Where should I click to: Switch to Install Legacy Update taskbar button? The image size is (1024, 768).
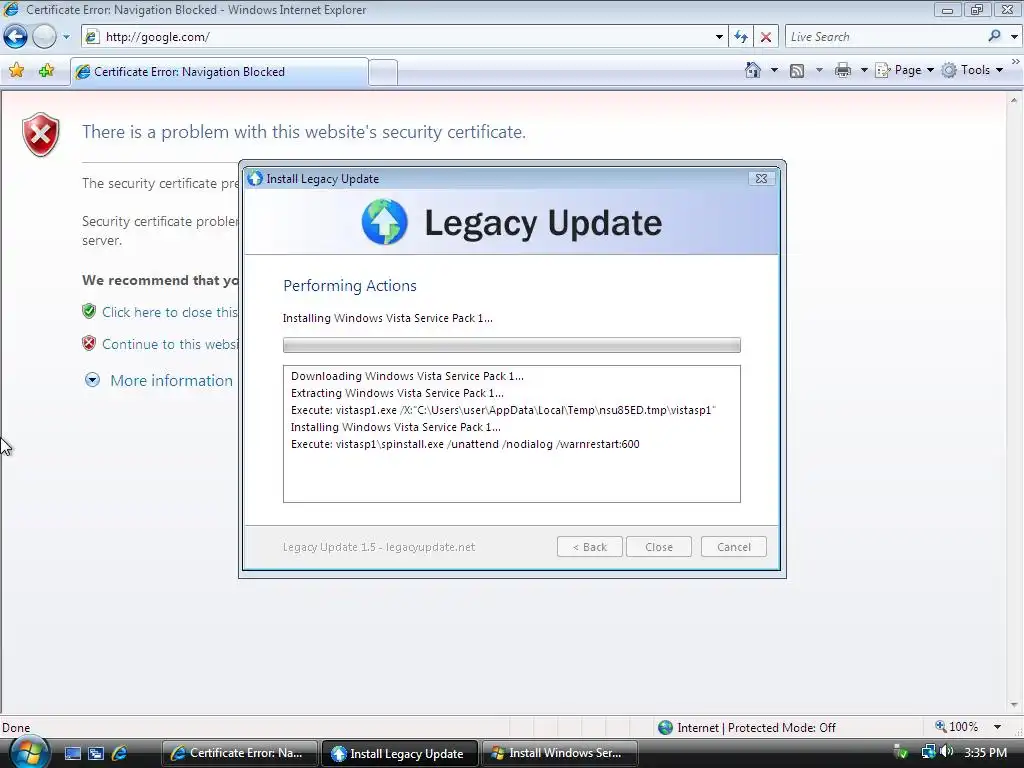[x=398, y=753]
